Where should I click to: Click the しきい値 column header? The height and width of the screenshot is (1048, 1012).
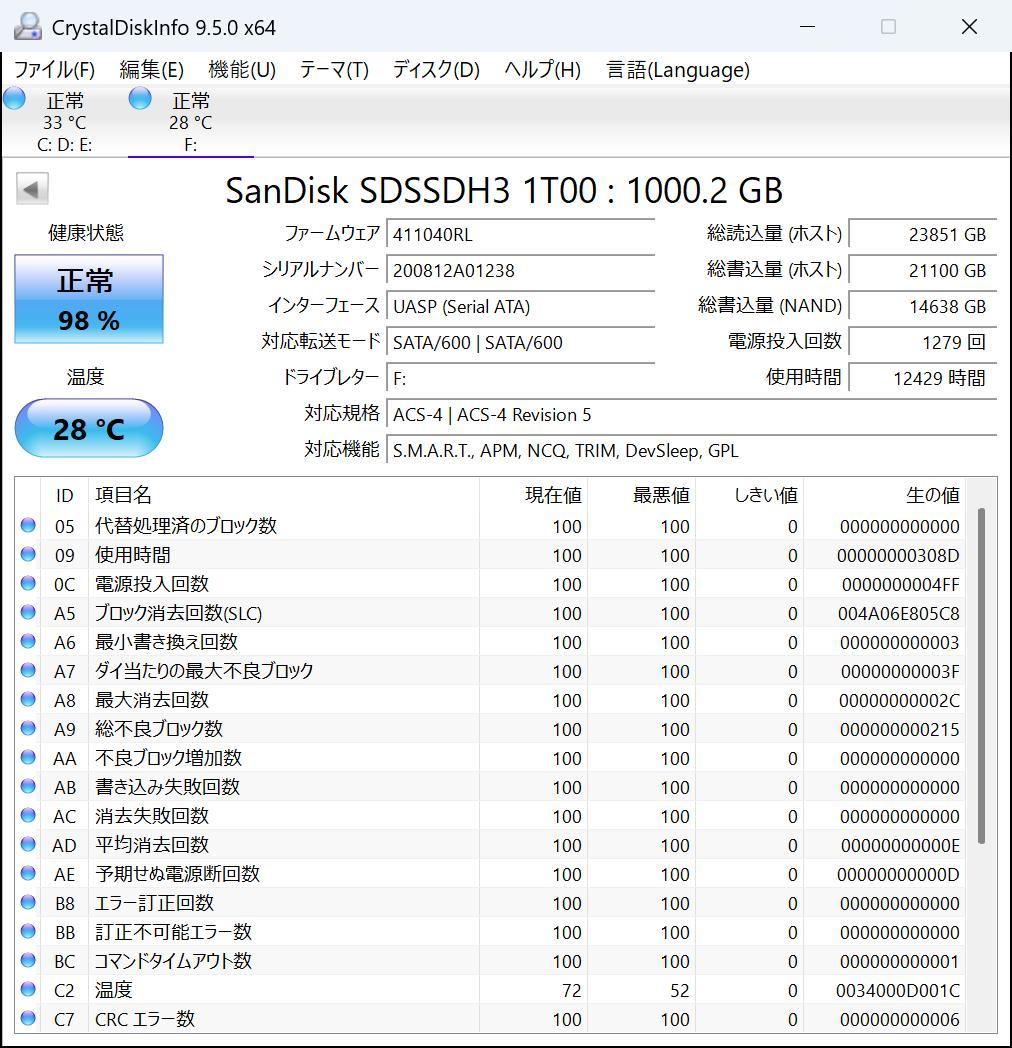[x=749, y=495]
